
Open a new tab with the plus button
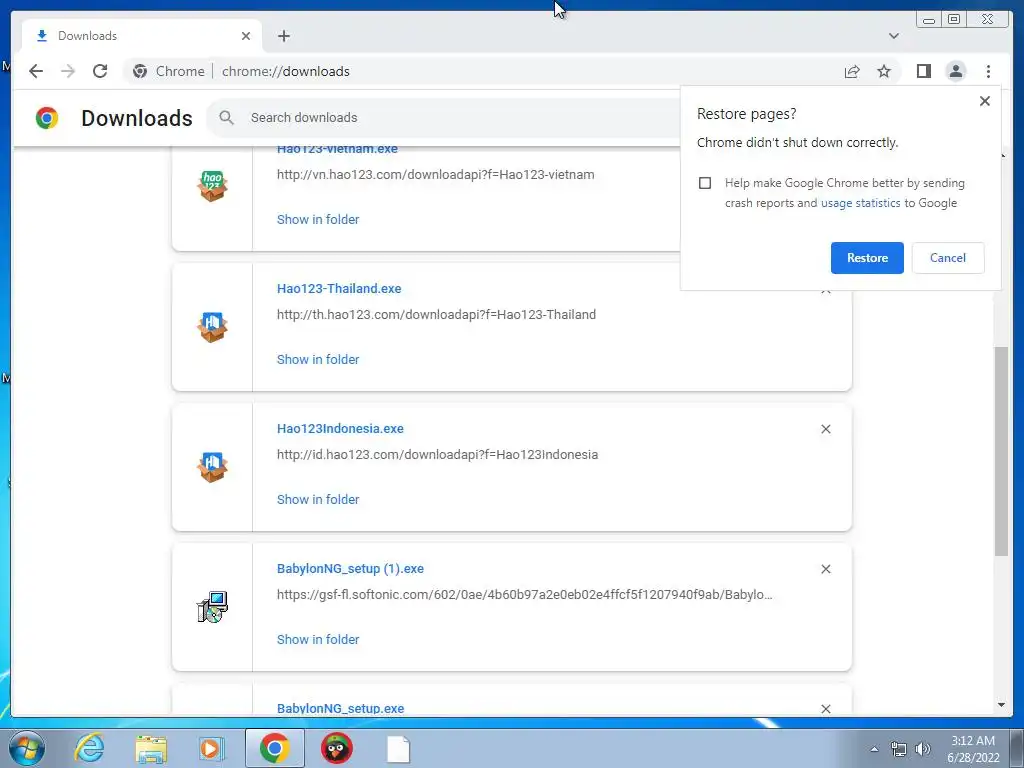[283, 36]
